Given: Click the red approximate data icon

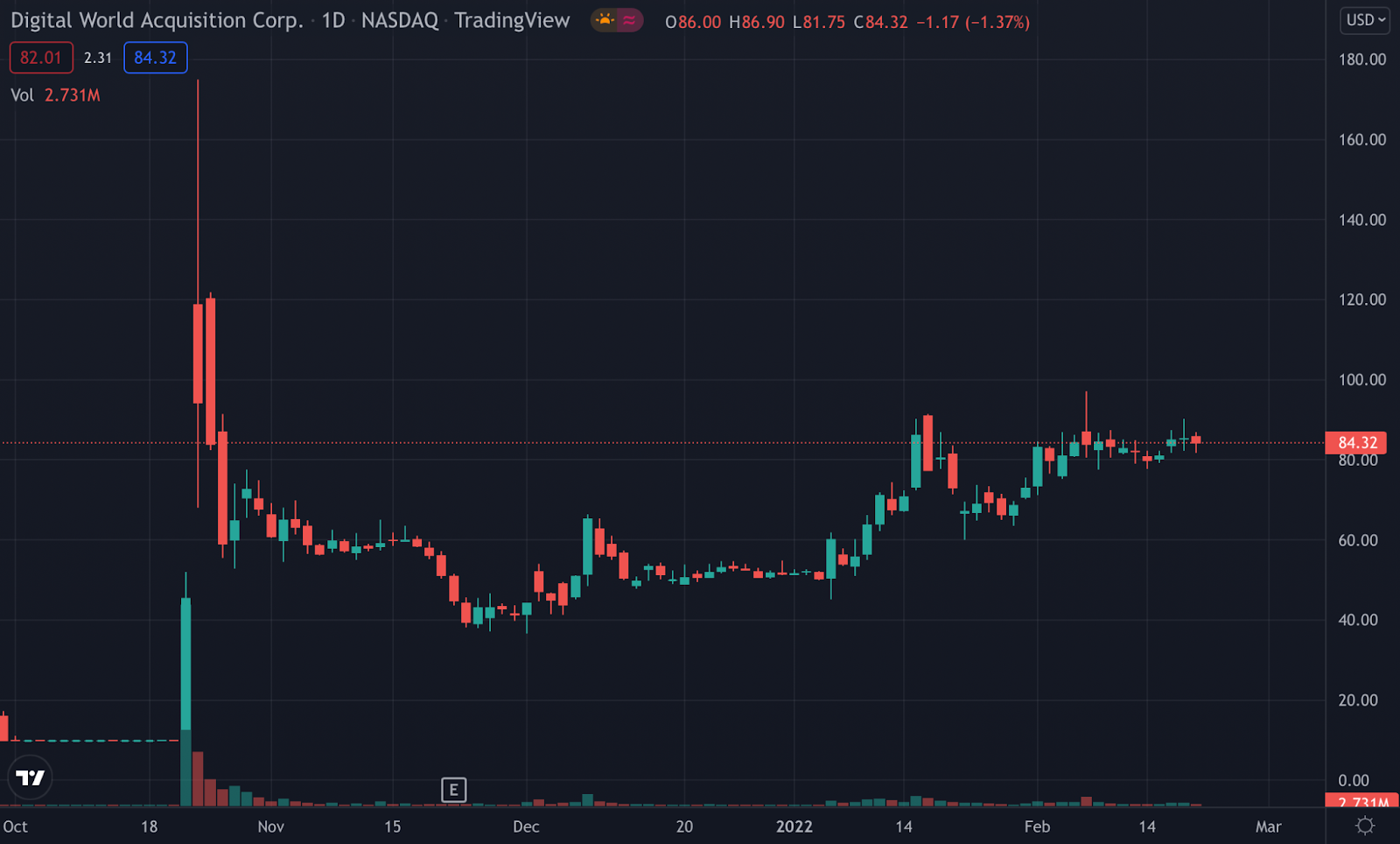Looking at the screenshot, I should (629, 20).
